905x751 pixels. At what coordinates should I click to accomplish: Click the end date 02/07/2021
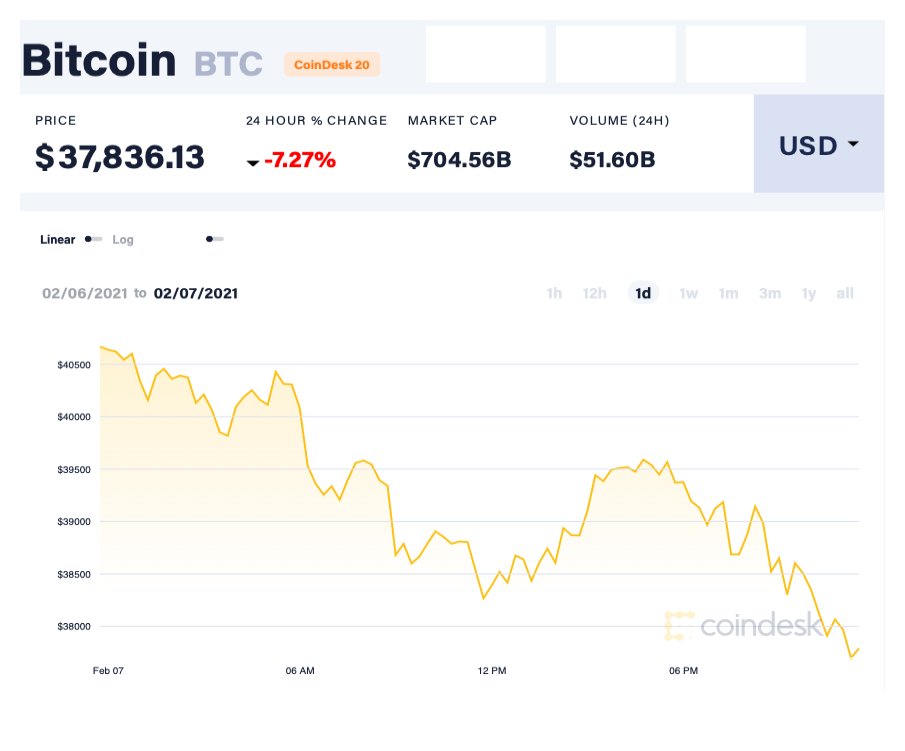(x=195, y=293)
